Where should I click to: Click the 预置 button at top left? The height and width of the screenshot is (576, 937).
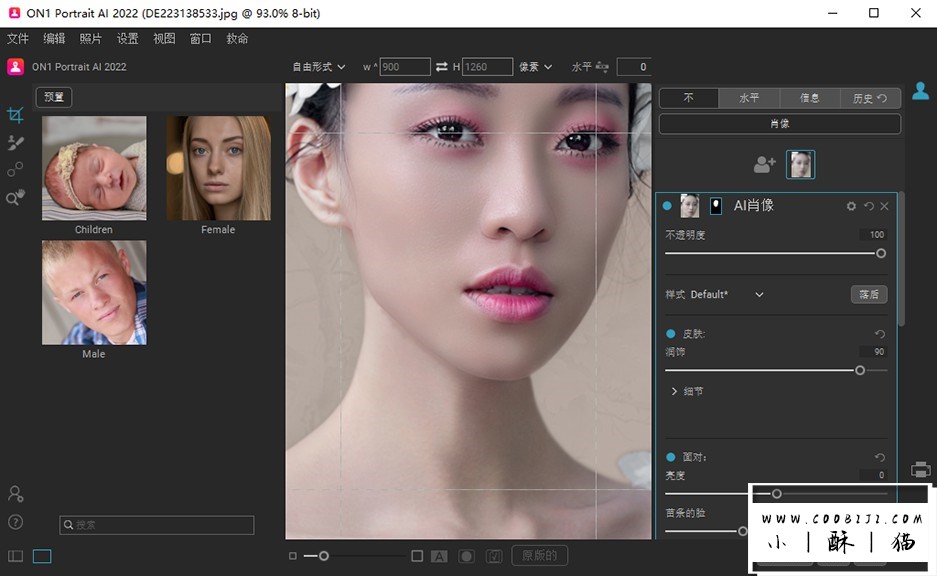(x=53, y=97)
